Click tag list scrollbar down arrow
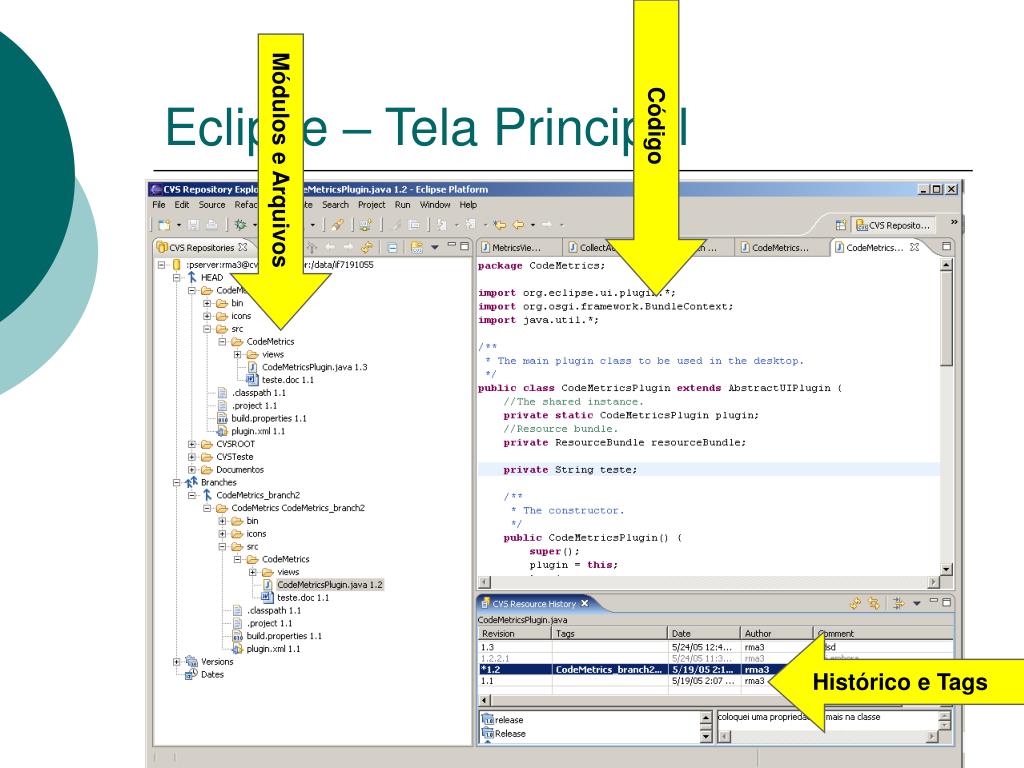The height and width of the screenshot is (768, 1024). 705,737
